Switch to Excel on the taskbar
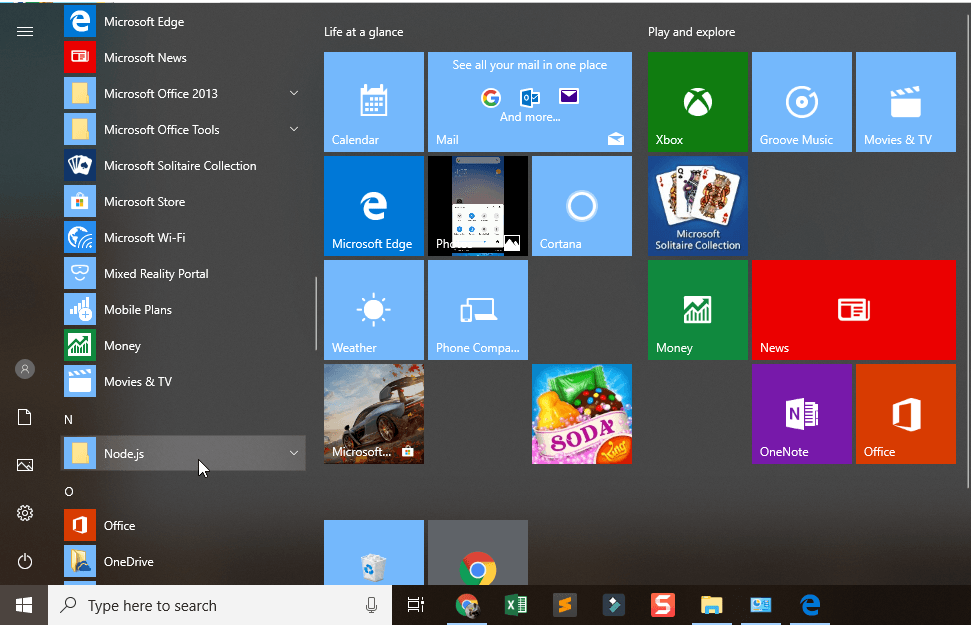The width and height of the screenshot is (977, 625). 516,605
